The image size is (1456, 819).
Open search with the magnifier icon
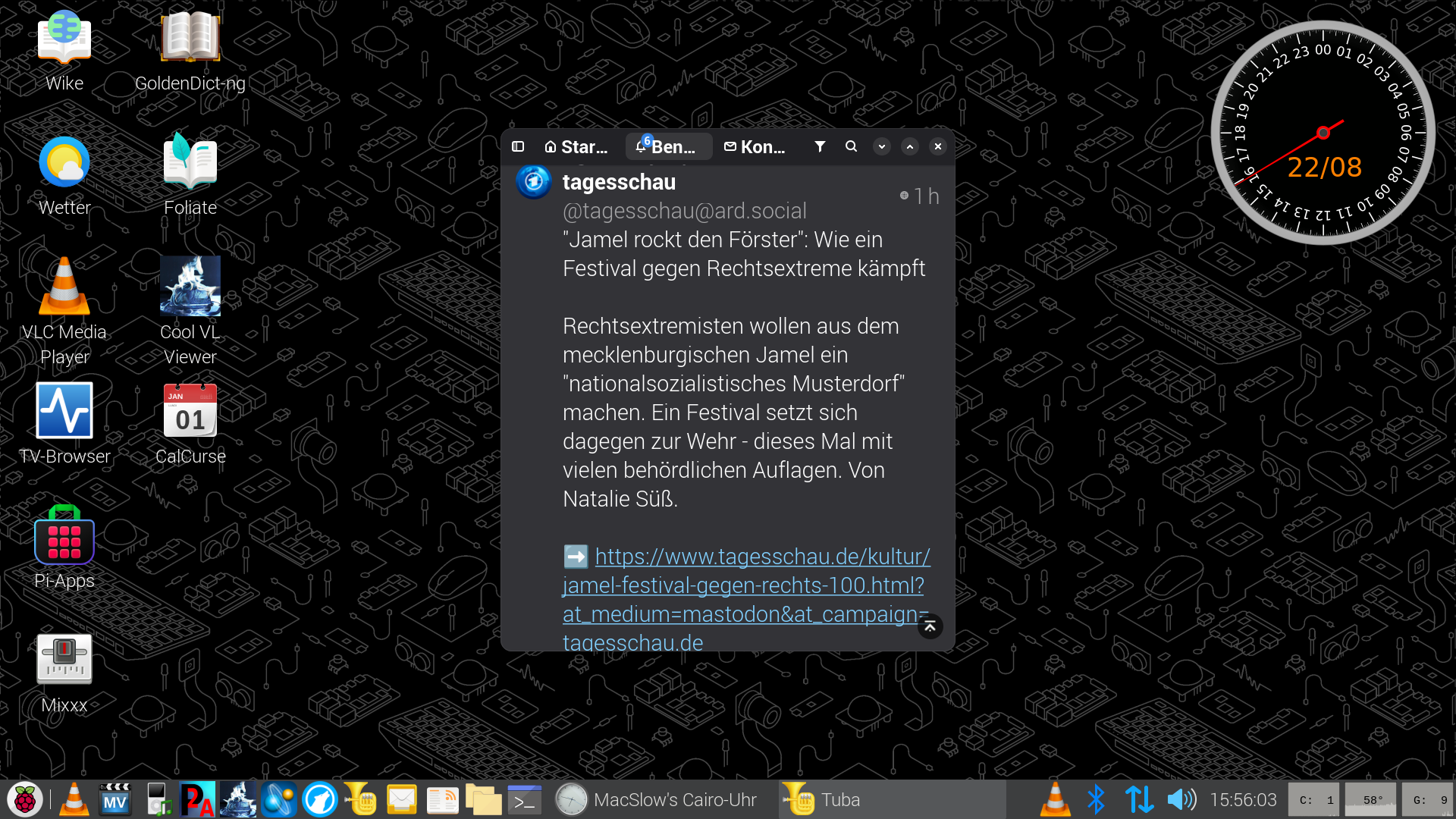(x=851, y=146)
